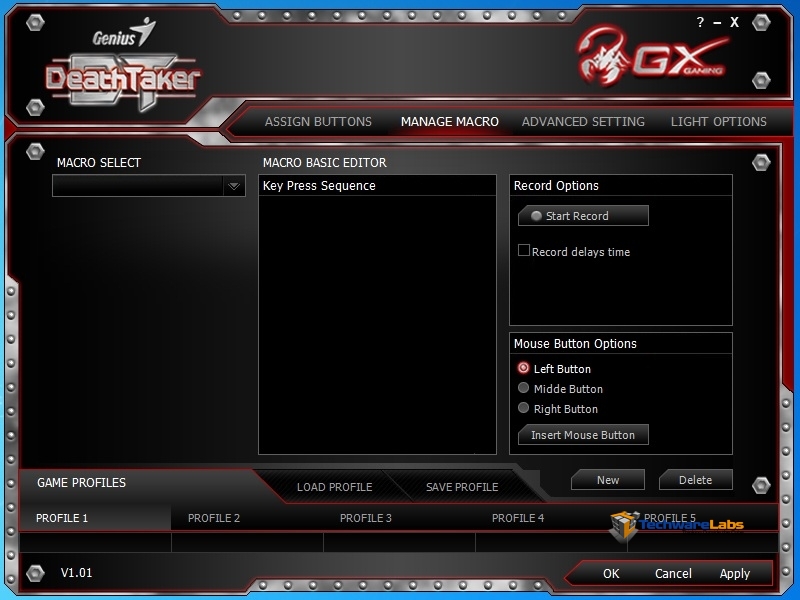The image size is (800, 600).
Task: Close the DeathTaker configuration window
Action: [x=734, y=22]
